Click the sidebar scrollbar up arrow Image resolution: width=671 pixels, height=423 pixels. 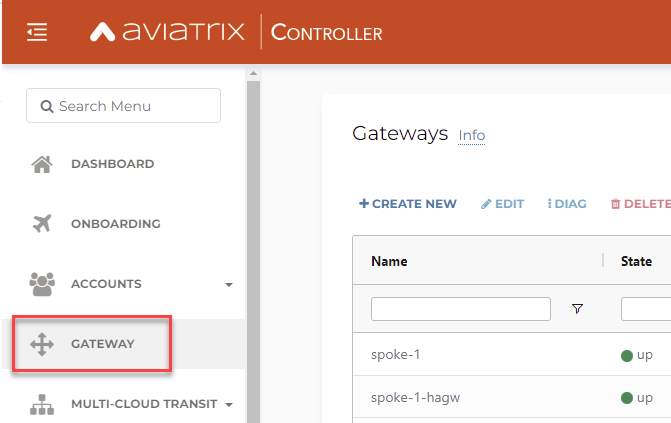click(x=253, y=73)
